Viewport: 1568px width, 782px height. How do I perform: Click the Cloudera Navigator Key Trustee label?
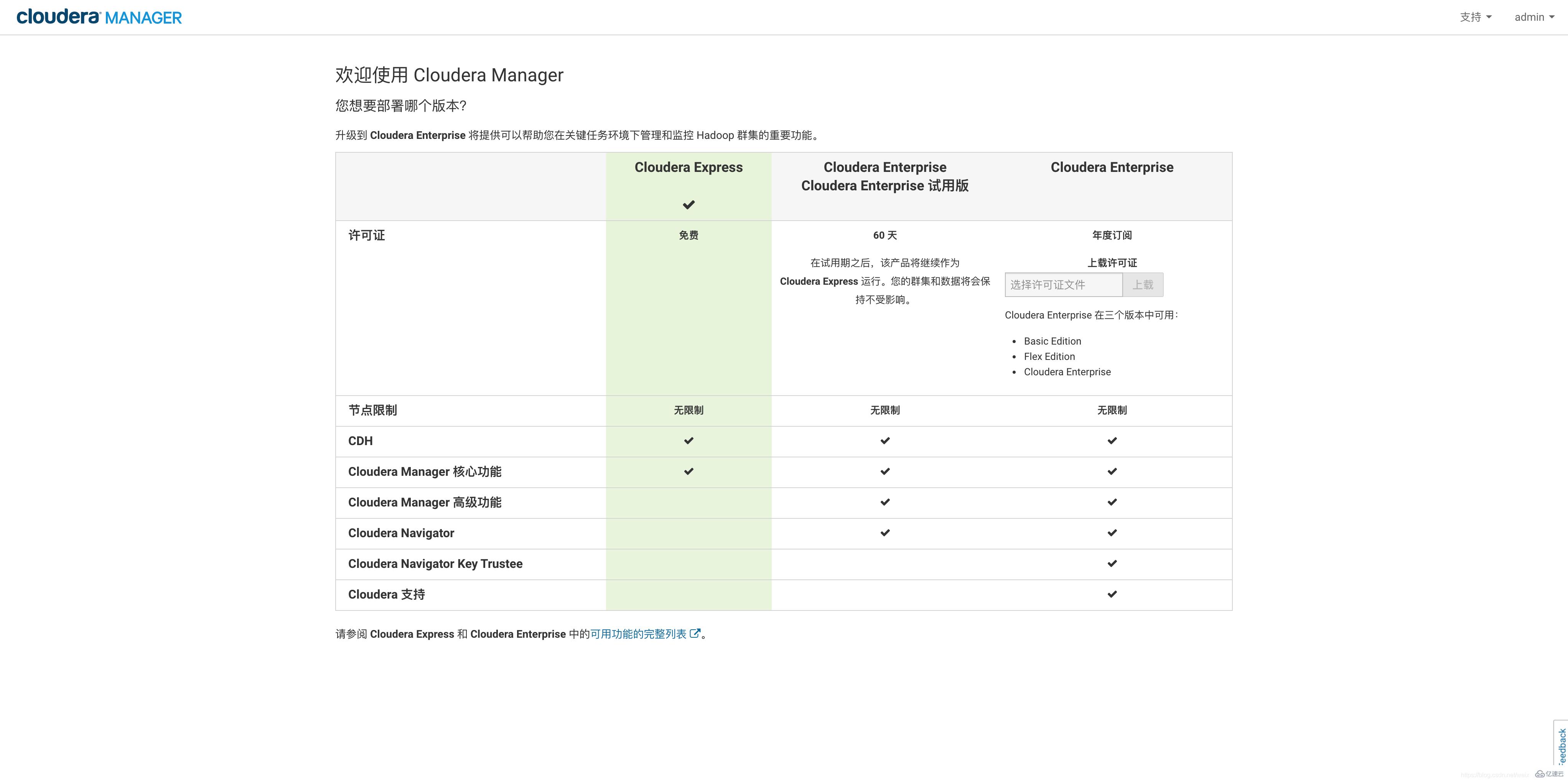[435, 564]
